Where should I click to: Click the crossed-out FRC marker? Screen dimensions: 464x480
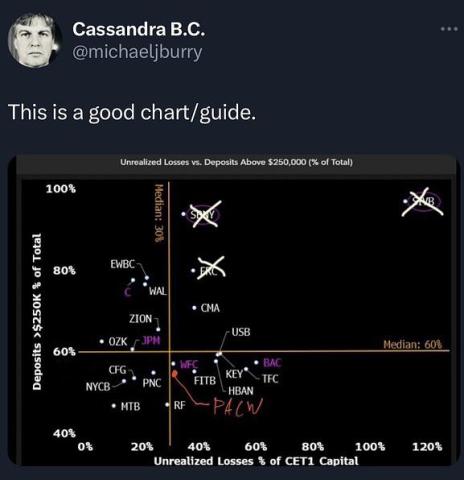point(211,268)
